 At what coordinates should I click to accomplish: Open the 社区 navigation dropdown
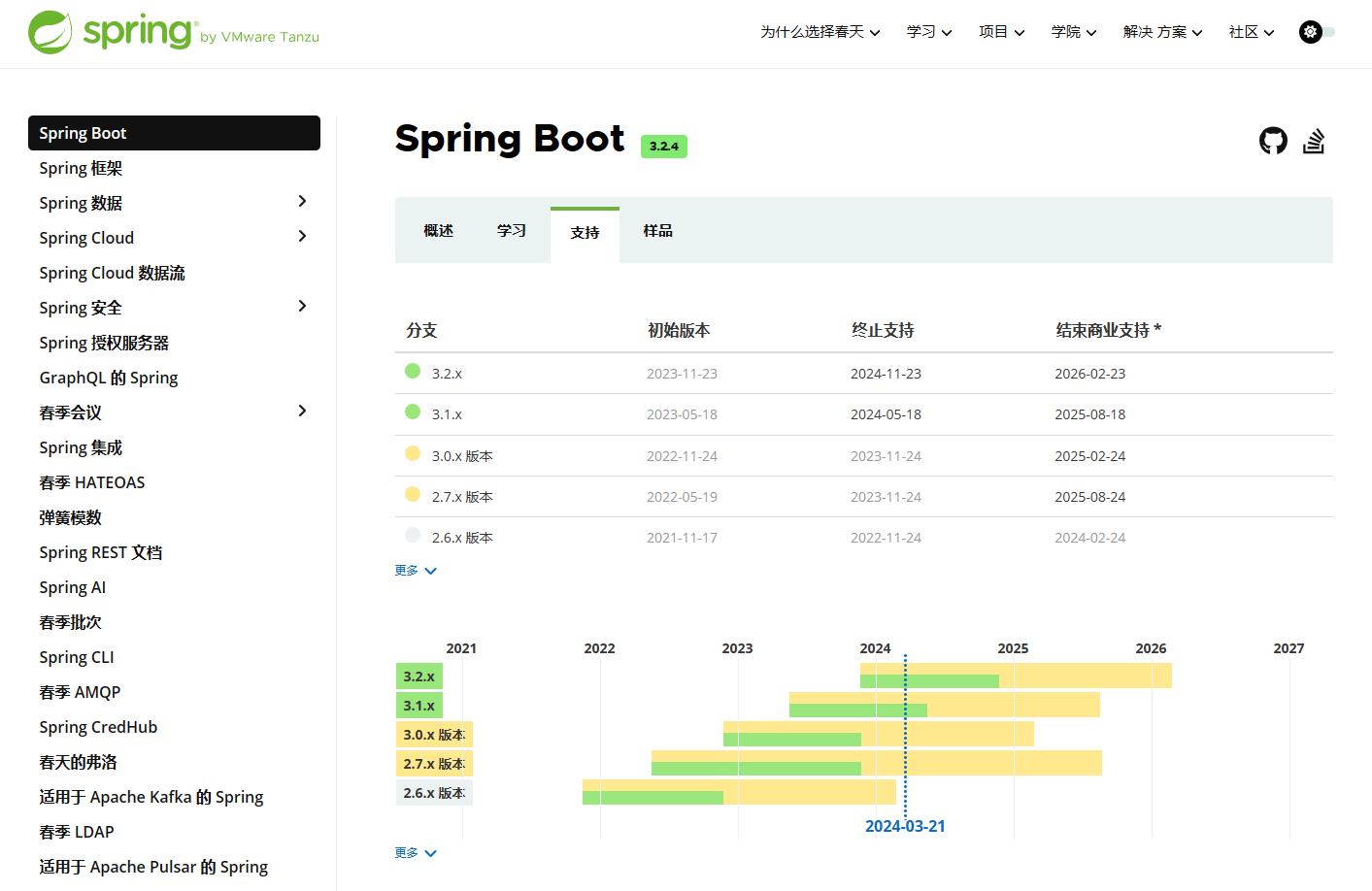tap(1252, 32)
